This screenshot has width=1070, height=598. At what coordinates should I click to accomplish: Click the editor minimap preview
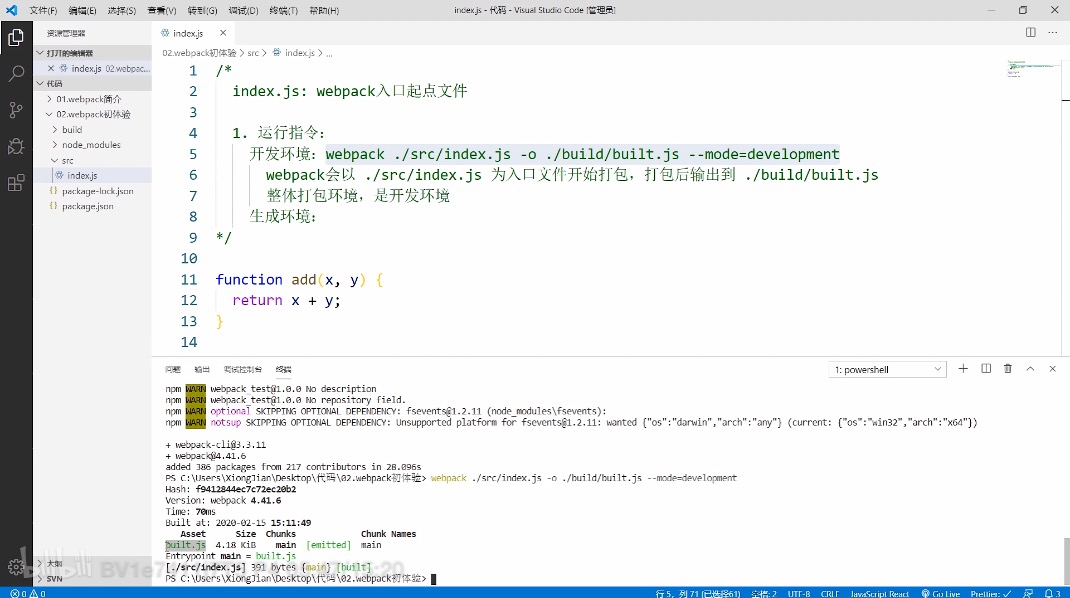(1032, 69)
